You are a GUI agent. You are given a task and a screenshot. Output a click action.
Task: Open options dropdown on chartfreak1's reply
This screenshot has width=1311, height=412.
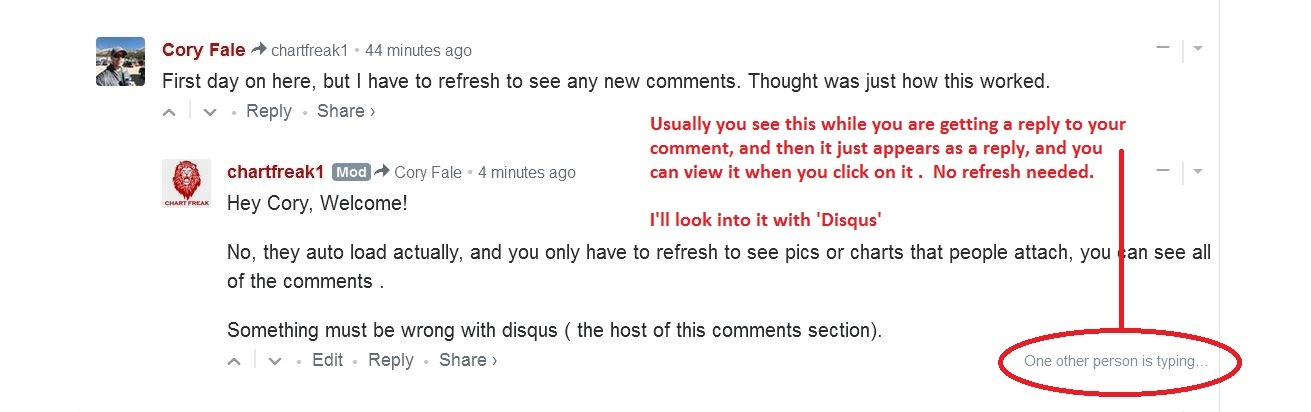[x=1198, y=171]
